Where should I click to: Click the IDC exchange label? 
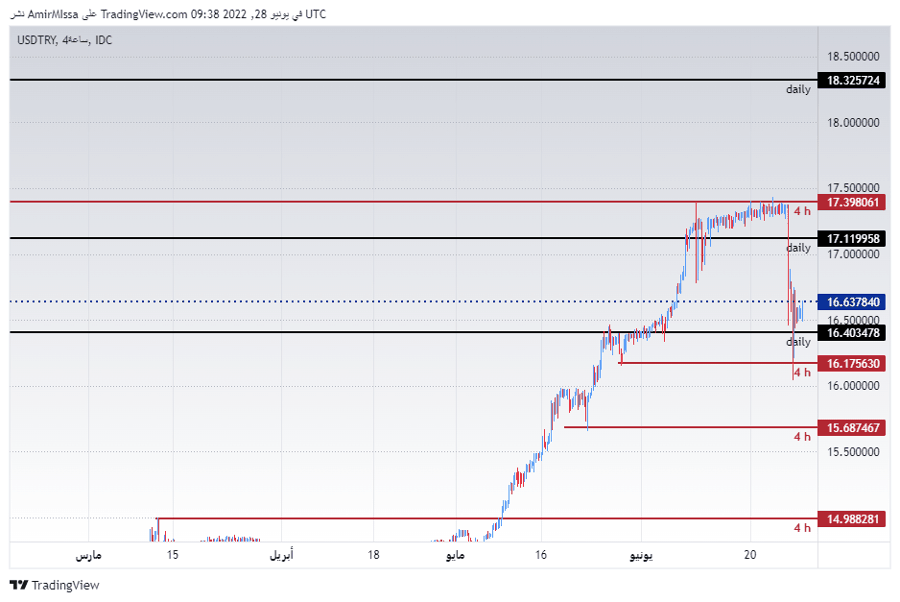point(103,40)
